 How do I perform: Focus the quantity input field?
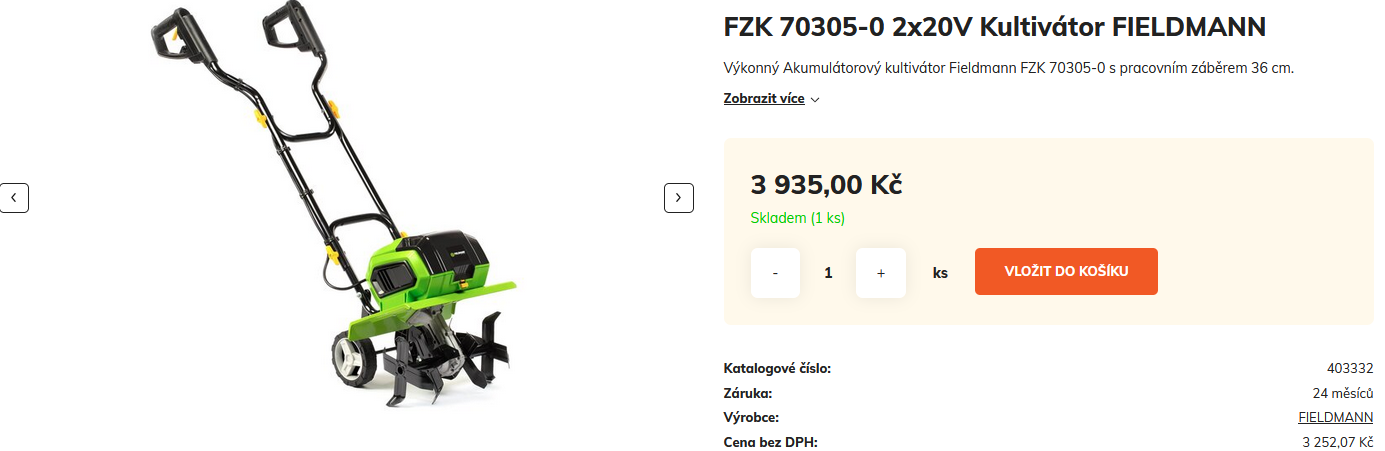pyautogui.click(x=828, y=272)
